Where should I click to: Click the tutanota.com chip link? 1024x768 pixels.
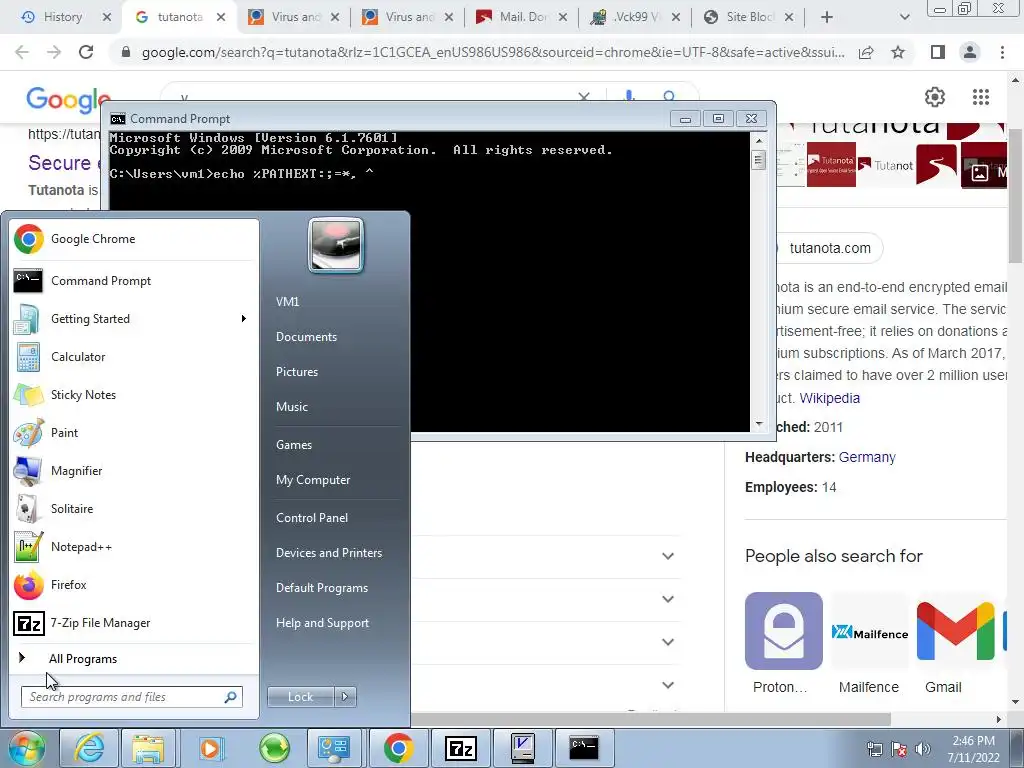click(x=829, y=248)
